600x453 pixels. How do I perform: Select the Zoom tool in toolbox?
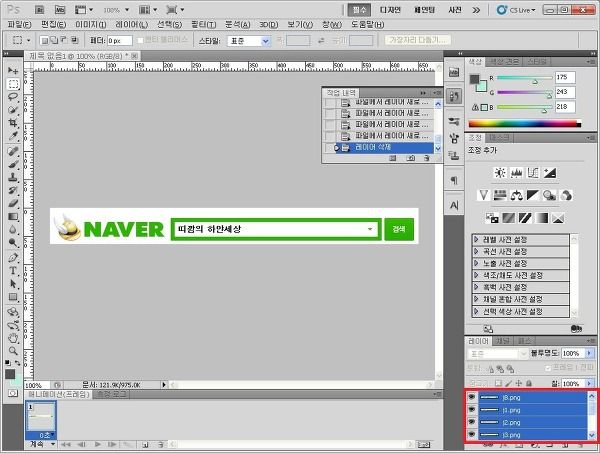[x=13, y=350]
